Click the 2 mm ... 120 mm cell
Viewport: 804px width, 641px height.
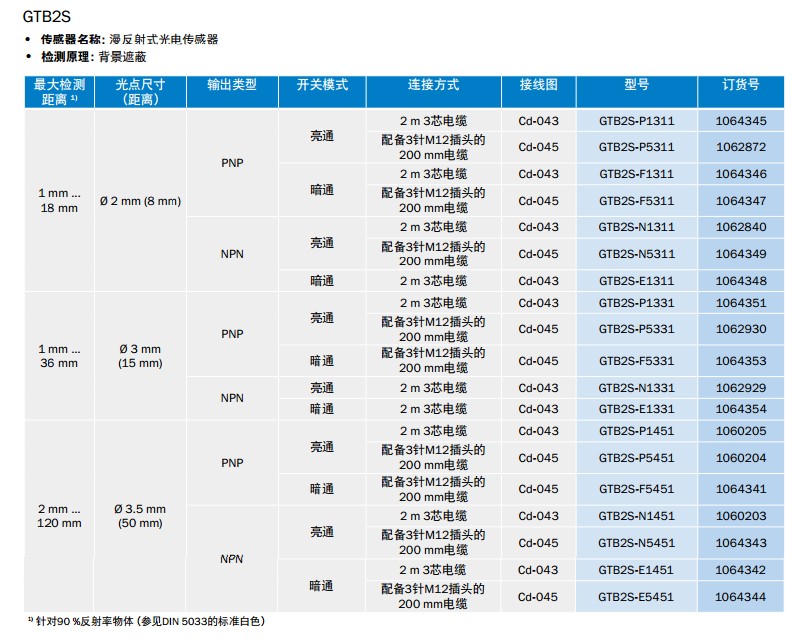59,516
